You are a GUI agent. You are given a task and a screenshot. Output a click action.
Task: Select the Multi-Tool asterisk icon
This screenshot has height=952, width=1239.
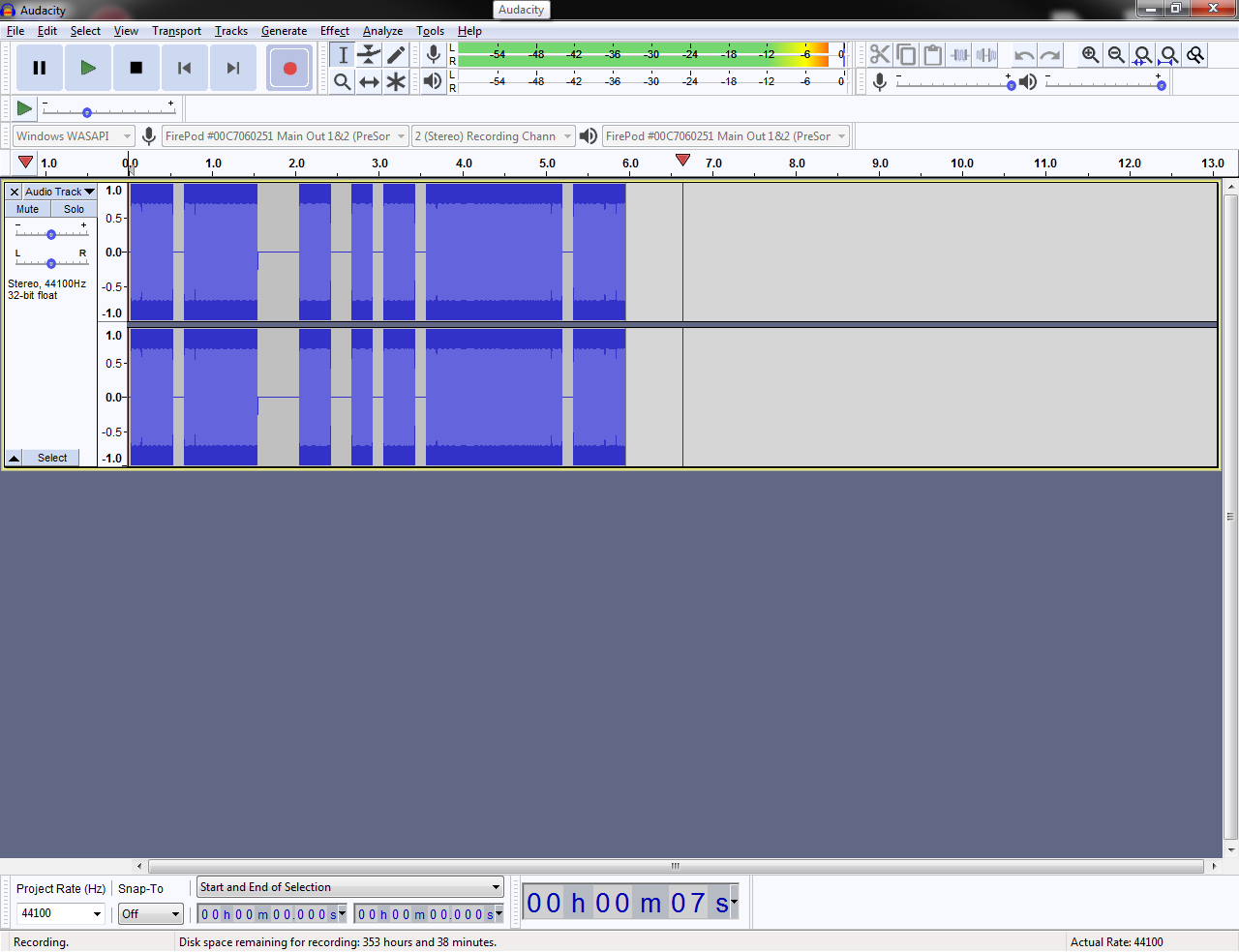point(396,82)
